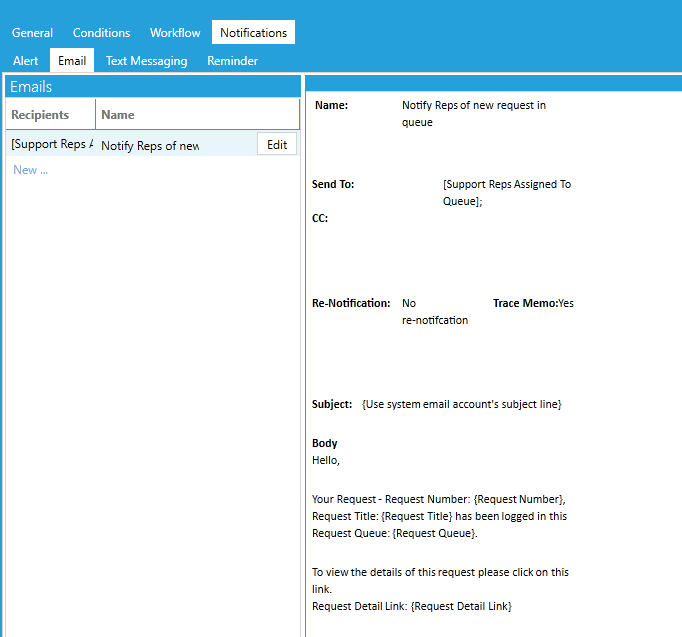Create a new email via New ... link

point(30,170)
